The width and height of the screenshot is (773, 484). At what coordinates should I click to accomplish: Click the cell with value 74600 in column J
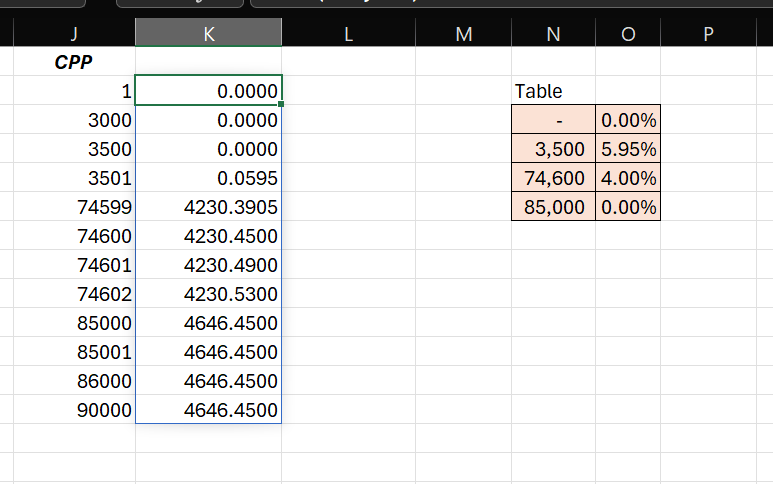pos(74,236)
